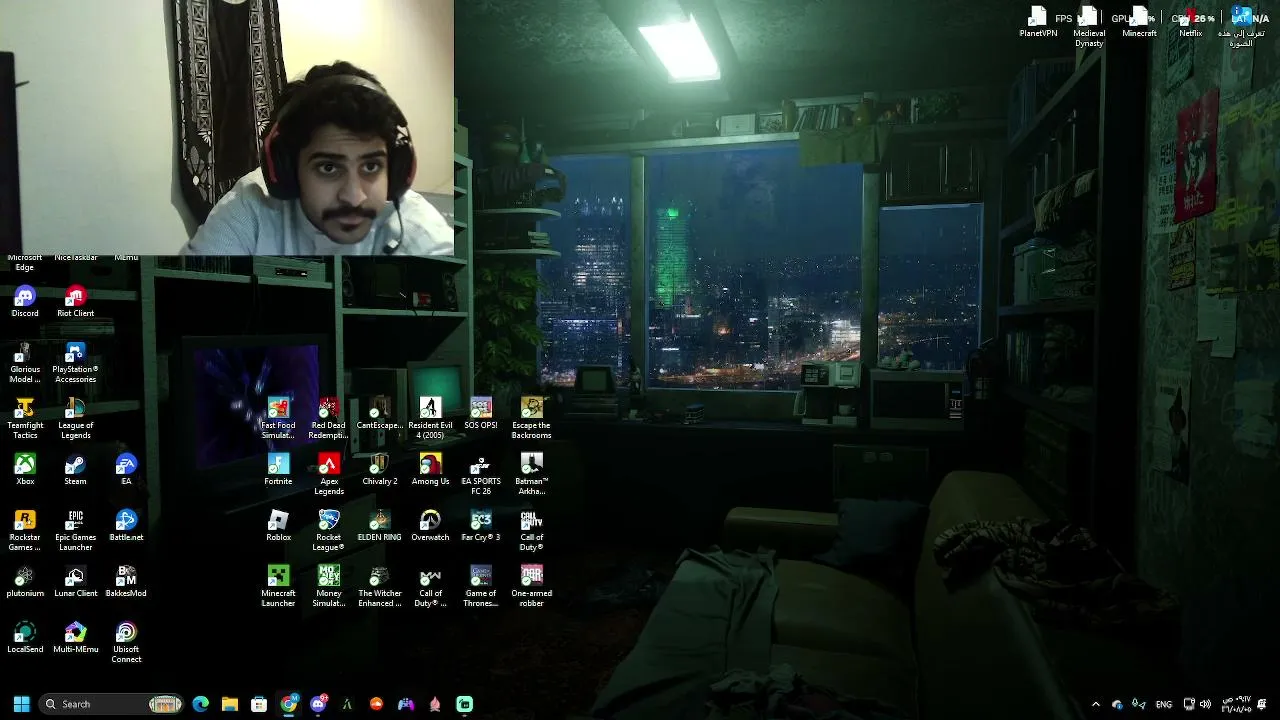Image resolution: width=1280 pixels, height=720 pixels.
Task: Select the BakkesMod desktop icon
Action: 126,582
